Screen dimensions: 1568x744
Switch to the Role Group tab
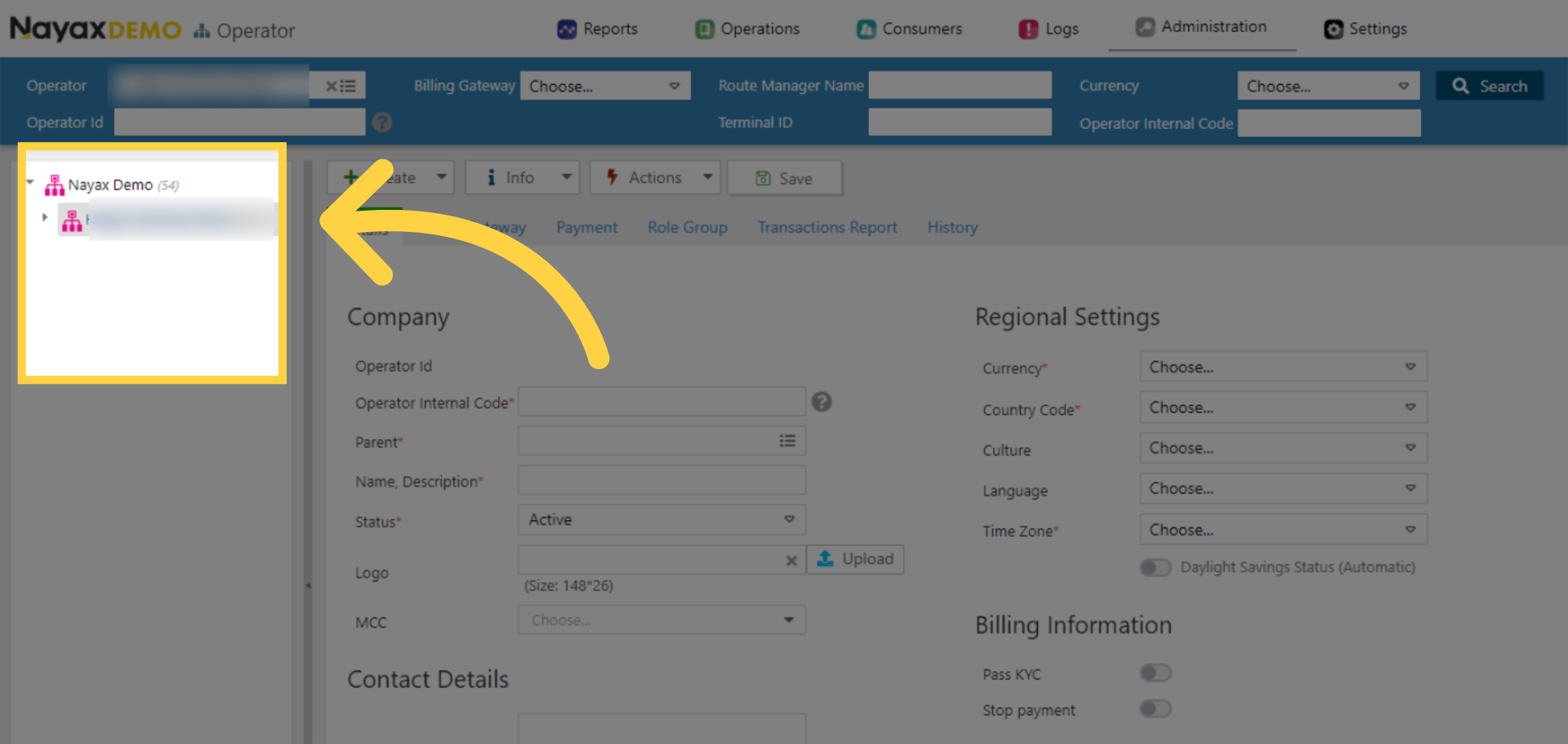(688, 227)
